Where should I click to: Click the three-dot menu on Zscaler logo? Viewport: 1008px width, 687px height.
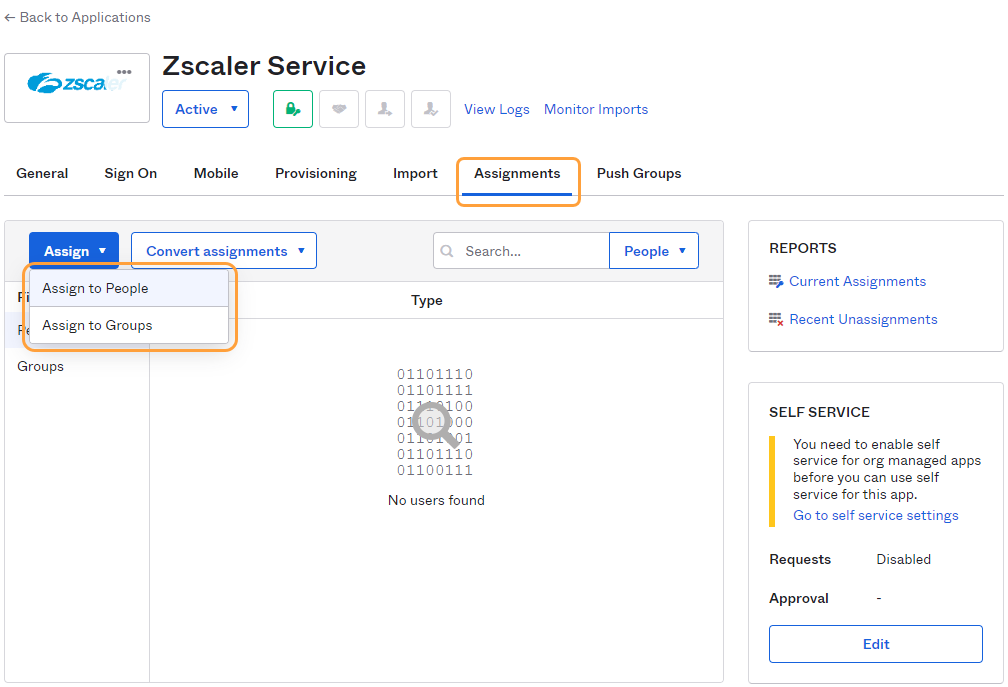(124, 72)
